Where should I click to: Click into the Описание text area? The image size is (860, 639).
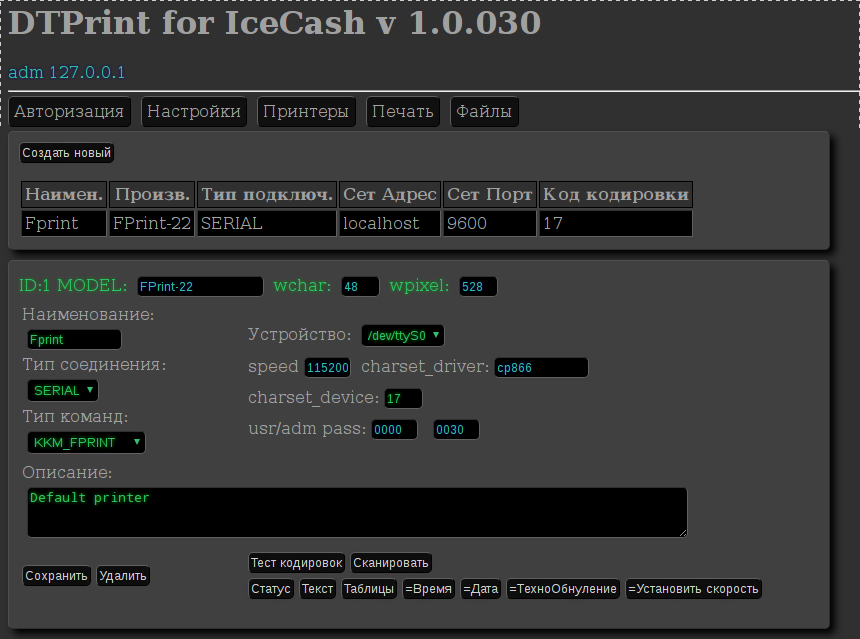357,512
